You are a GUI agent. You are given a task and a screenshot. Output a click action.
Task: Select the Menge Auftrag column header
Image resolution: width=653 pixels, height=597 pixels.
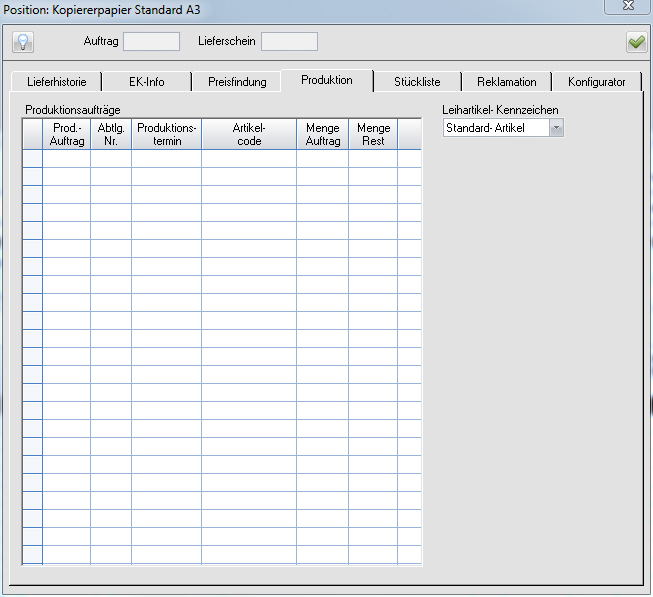click(322, 135)
